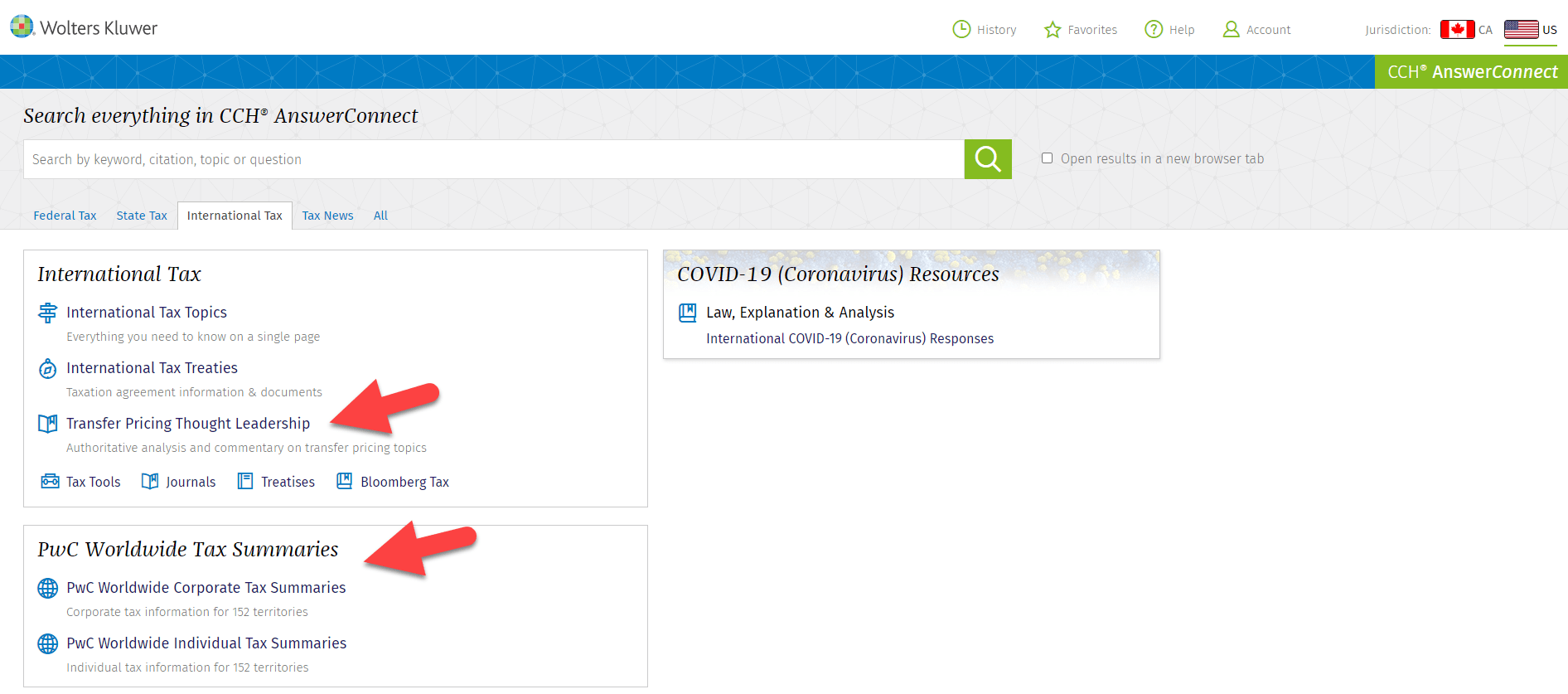Click the International Tax Treaties compass icon
Screen dimensions: 1568x694
click(48, 368)
